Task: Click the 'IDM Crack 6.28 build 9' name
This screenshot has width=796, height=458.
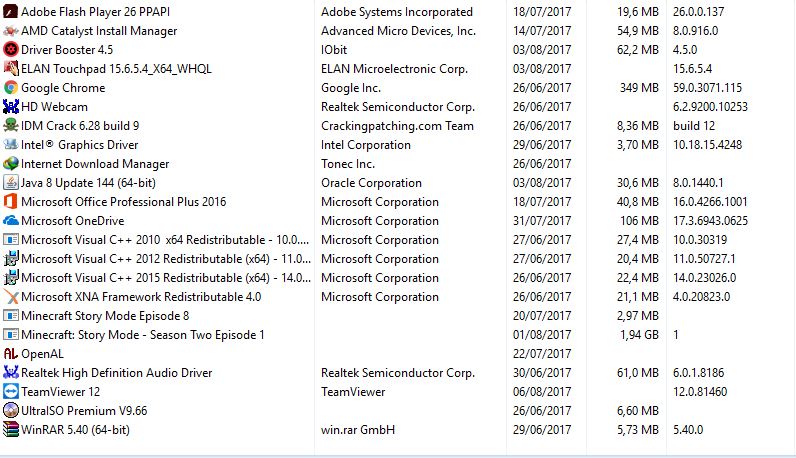Action: [x=80, y=126]
